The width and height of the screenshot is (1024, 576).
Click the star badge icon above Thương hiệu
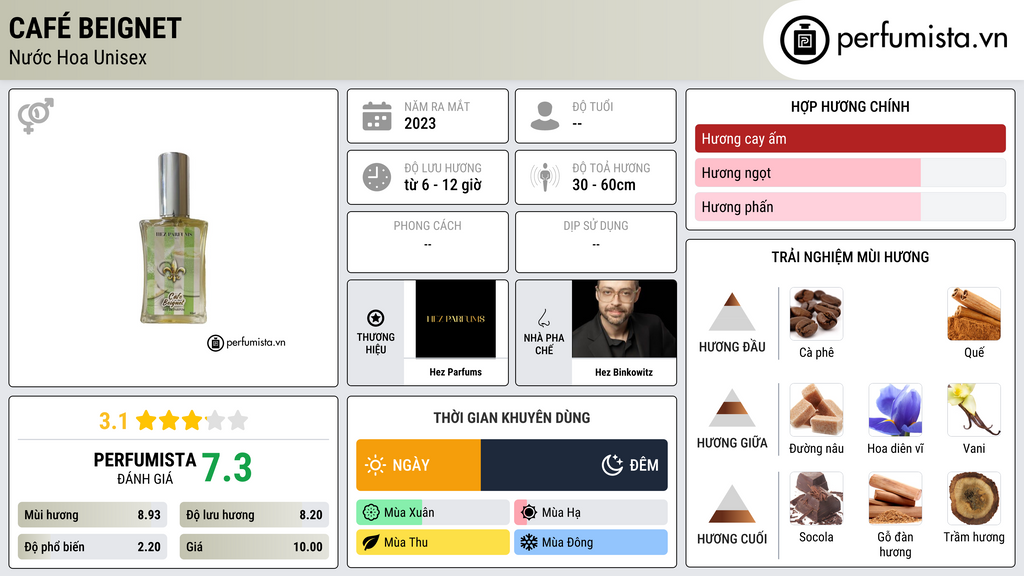376,318
